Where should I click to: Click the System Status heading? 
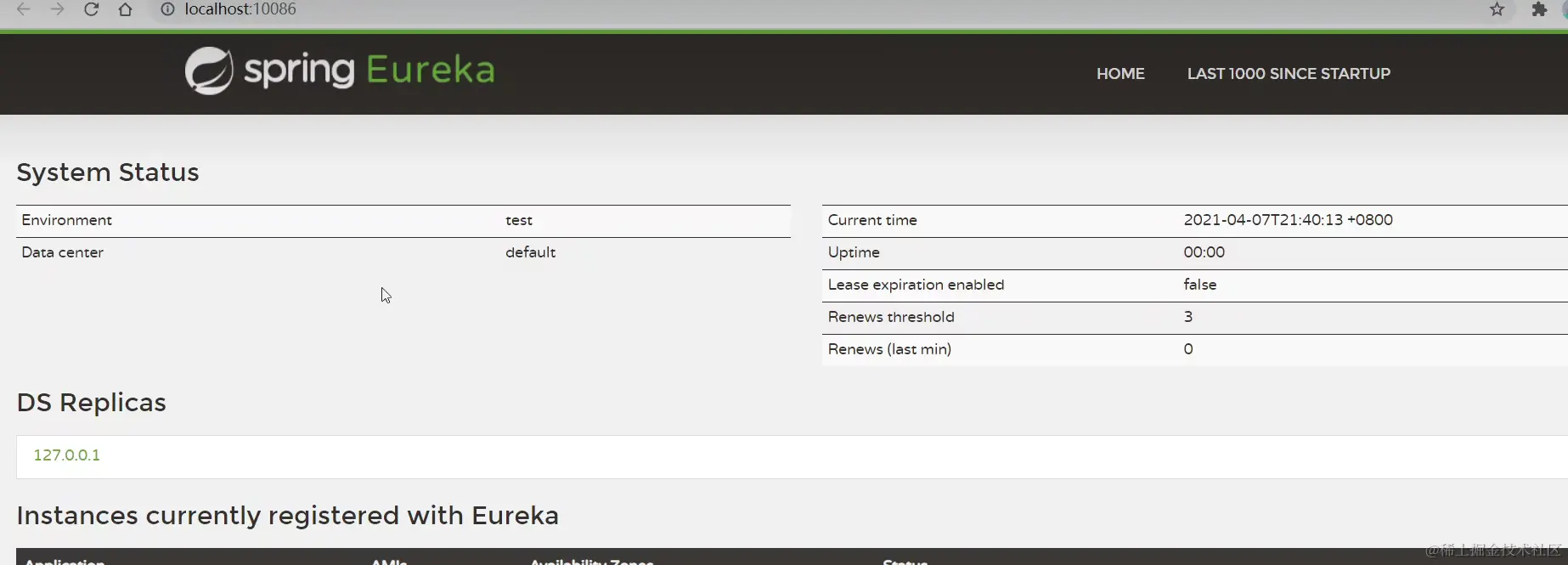[x=108, y=172]
